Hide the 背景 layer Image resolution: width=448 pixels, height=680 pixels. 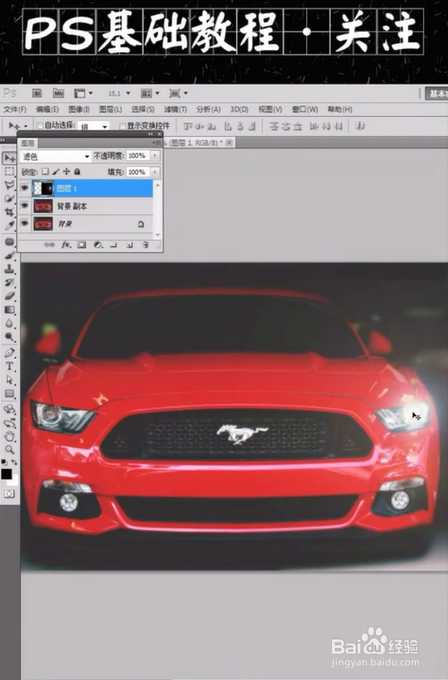point(25,224)
